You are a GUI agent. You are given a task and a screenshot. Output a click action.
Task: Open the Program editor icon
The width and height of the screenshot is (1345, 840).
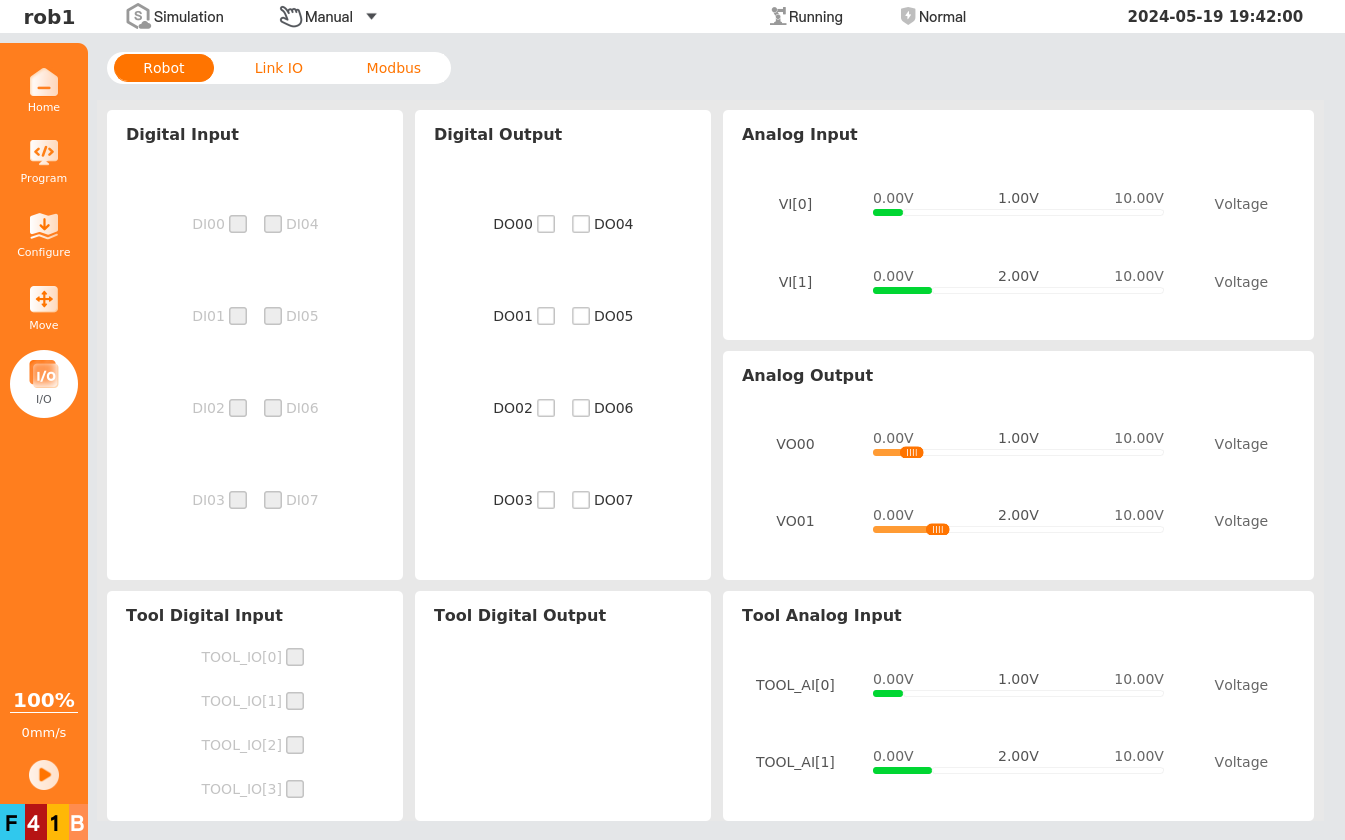(44, 153)
